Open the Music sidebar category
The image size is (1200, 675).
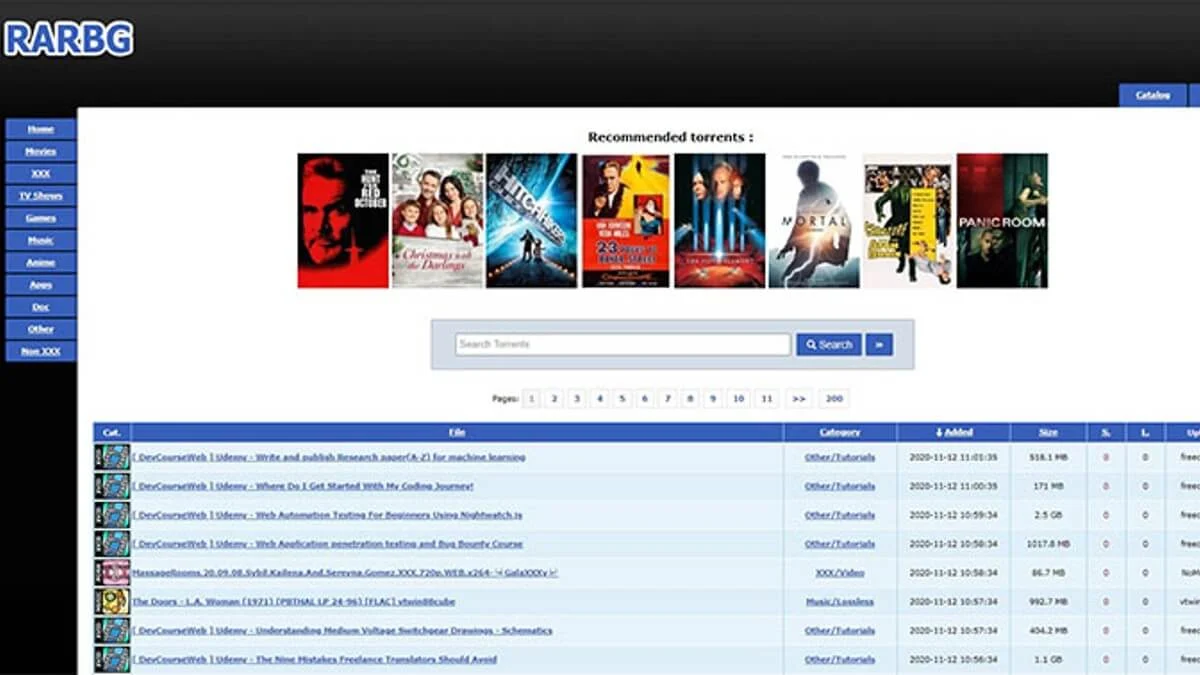pos(41,240)
